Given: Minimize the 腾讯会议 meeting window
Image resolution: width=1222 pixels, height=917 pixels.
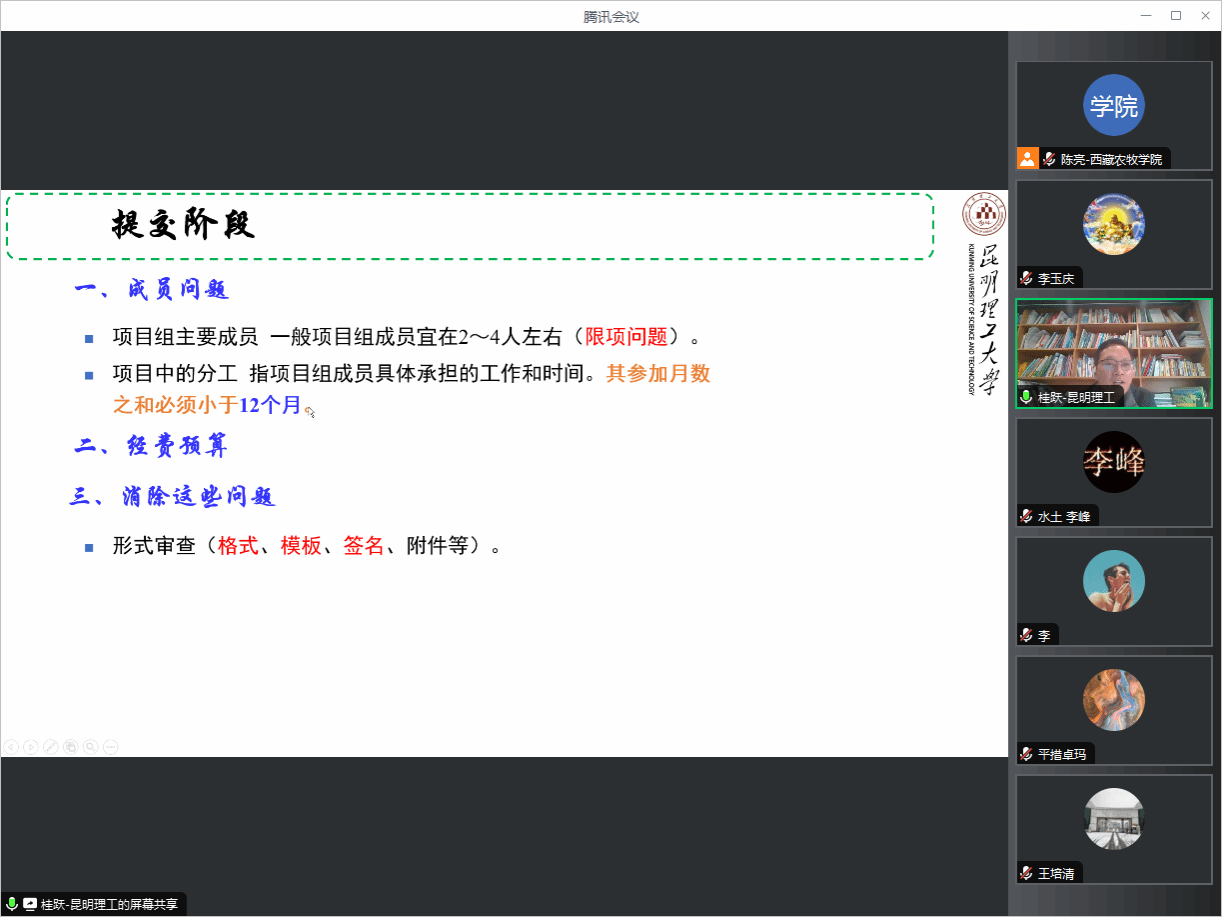Looking at the screenshot, I should click(1146, 15).
